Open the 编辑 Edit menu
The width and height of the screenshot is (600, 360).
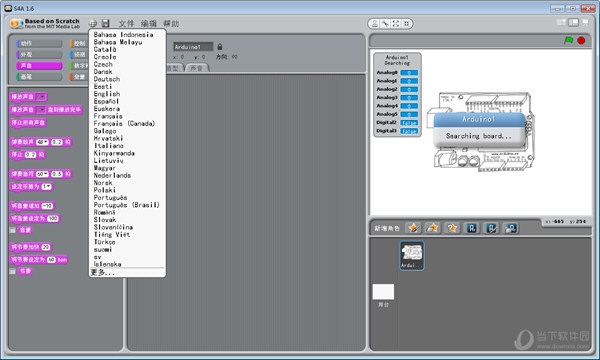point(148,23)
